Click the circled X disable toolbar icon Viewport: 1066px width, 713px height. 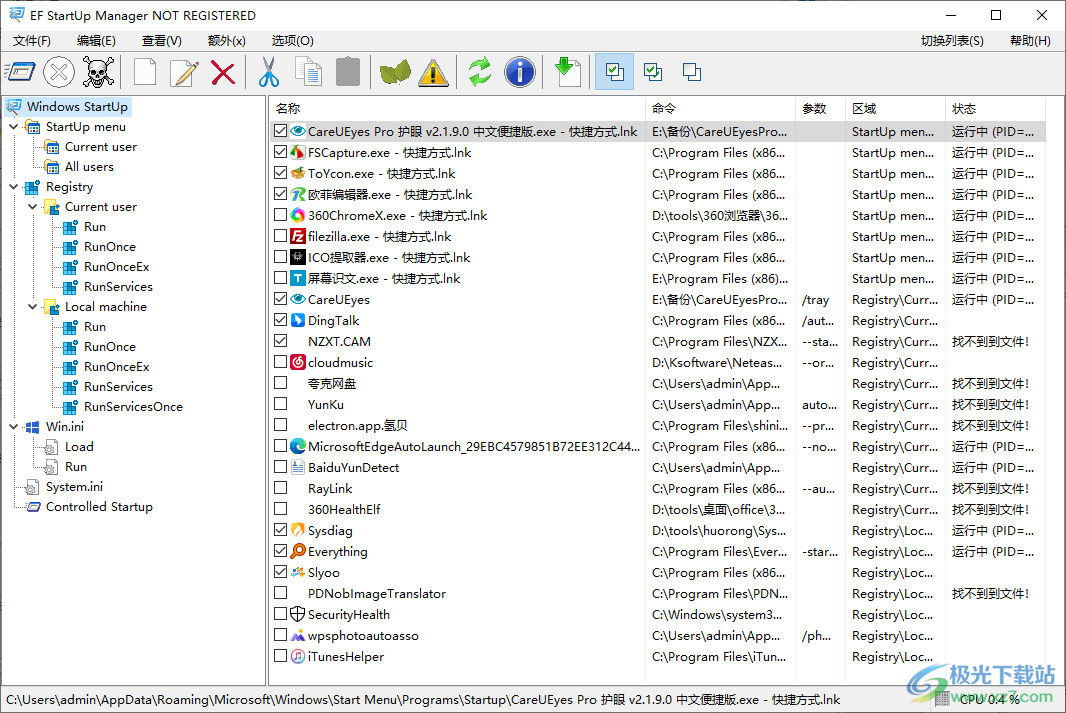click(59, 72)
